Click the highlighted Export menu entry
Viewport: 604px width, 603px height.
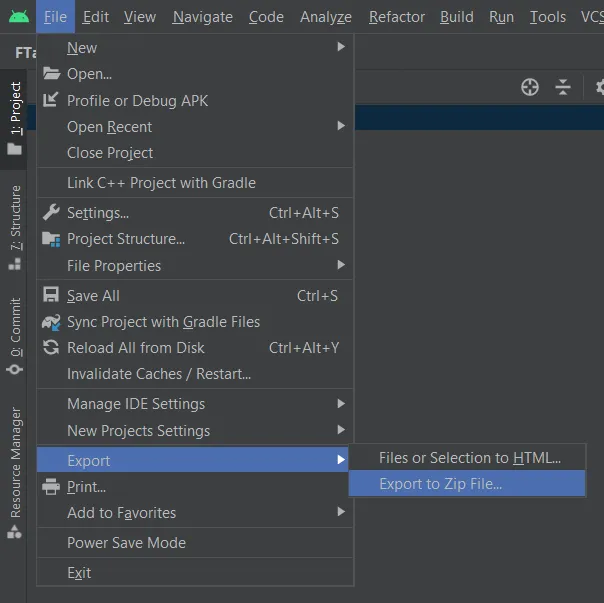(193, 460)
